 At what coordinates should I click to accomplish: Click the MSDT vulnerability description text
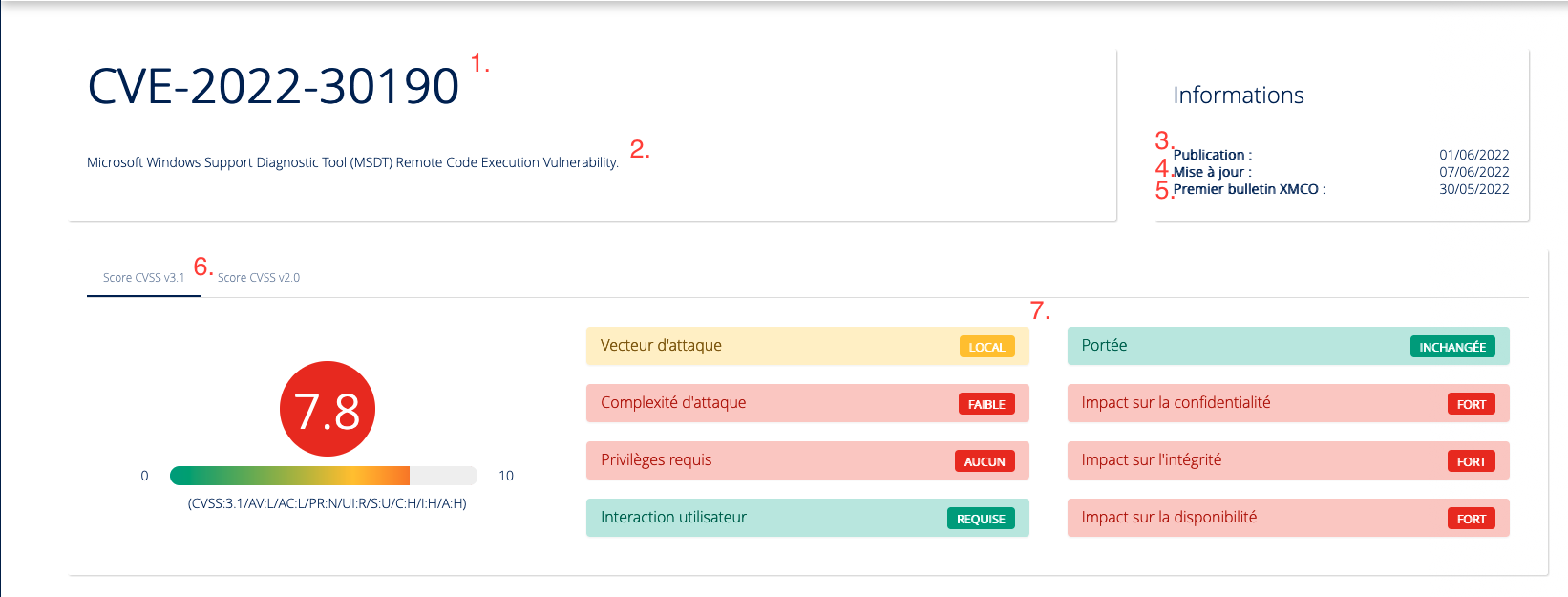[352, 162]
